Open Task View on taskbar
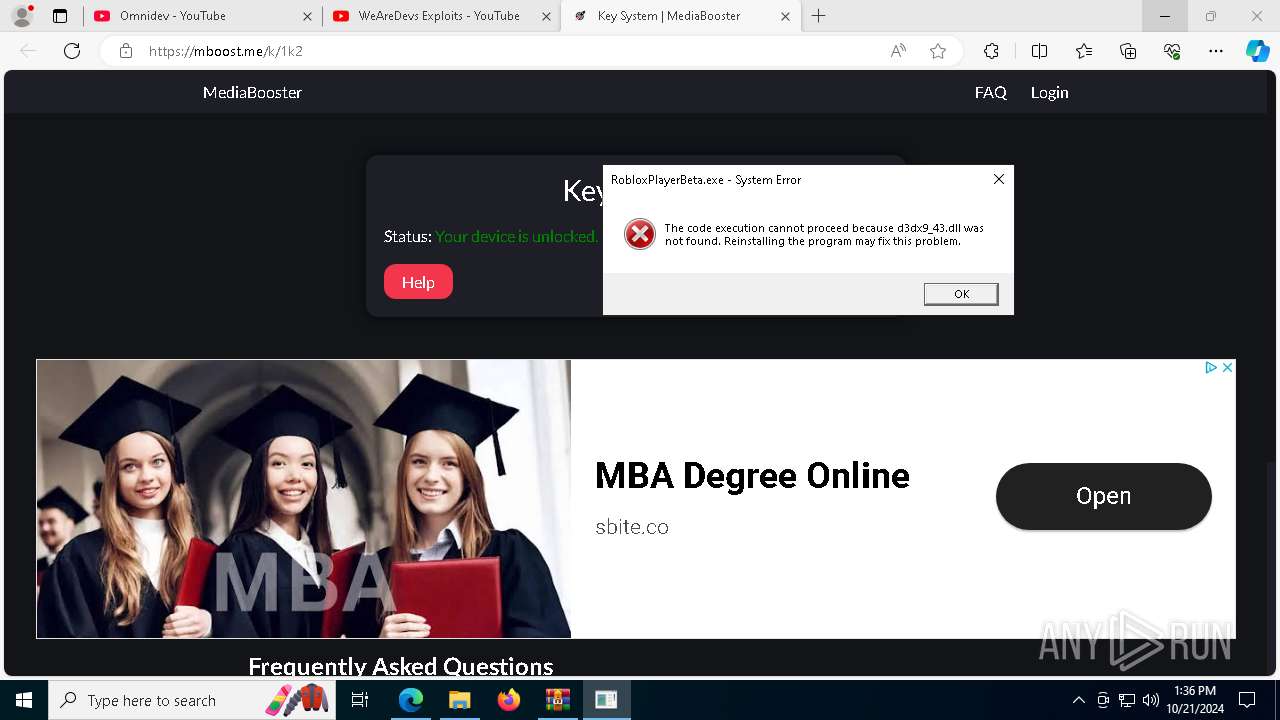 361,700
